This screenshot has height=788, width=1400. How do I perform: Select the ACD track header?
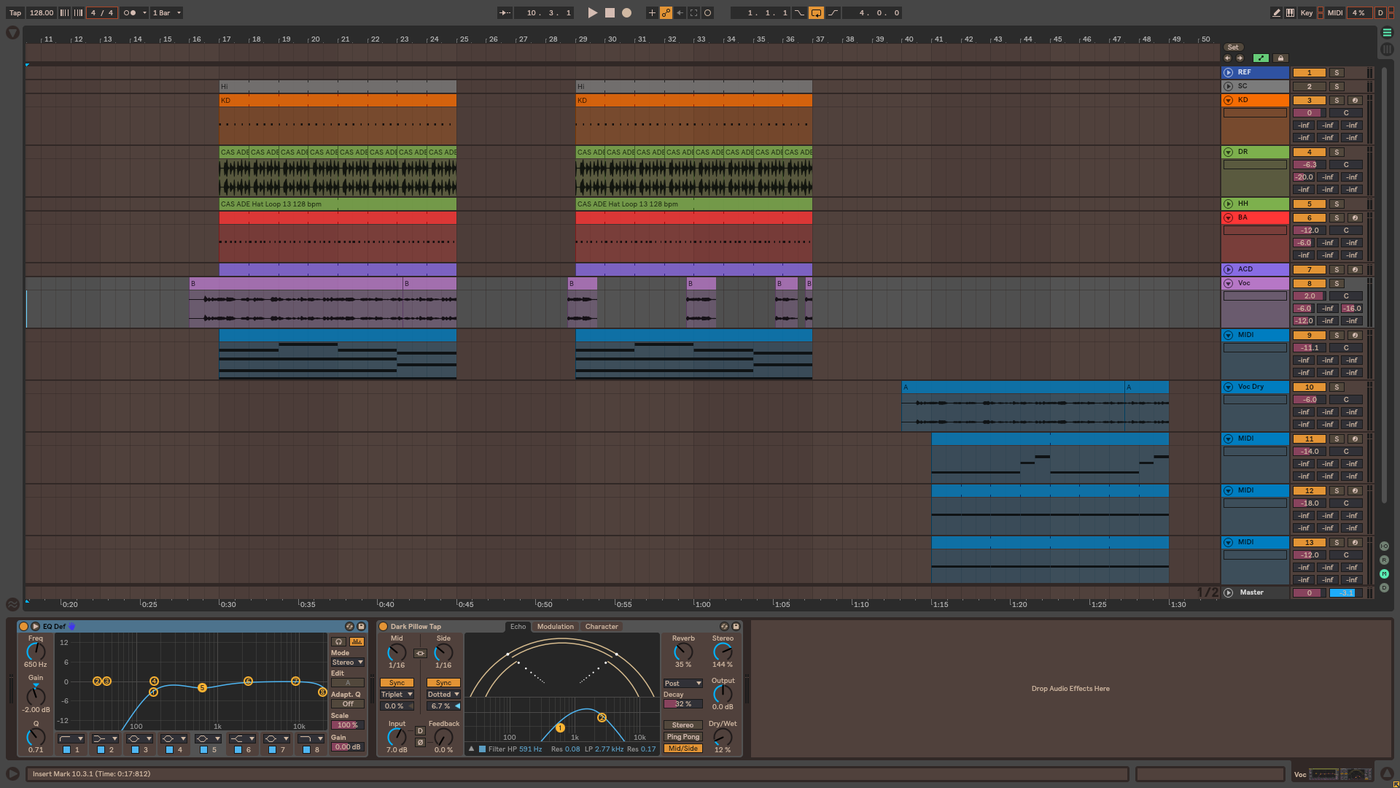(x=1255, y=269)
